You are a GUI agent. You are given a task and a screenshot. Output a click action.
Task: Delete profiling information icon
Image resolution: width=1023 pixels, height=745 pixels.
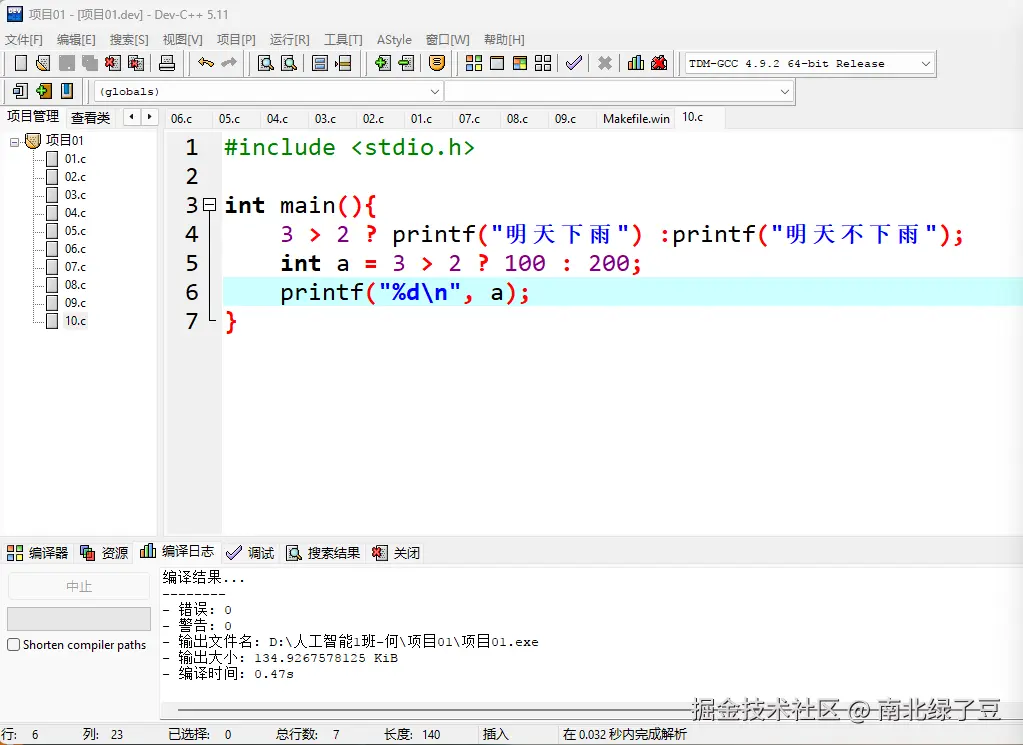[659, 63]
